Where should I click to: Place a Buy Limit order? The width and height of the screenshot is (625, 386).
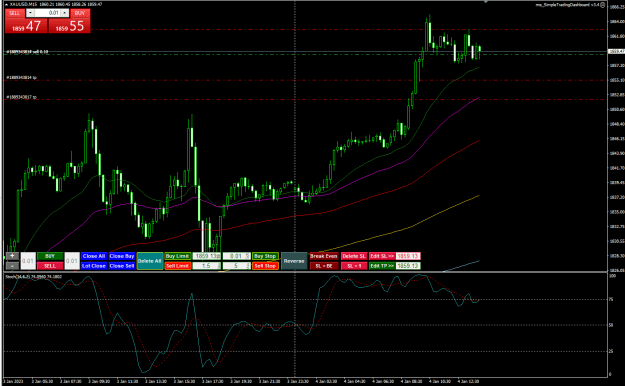tap(177, 256)
